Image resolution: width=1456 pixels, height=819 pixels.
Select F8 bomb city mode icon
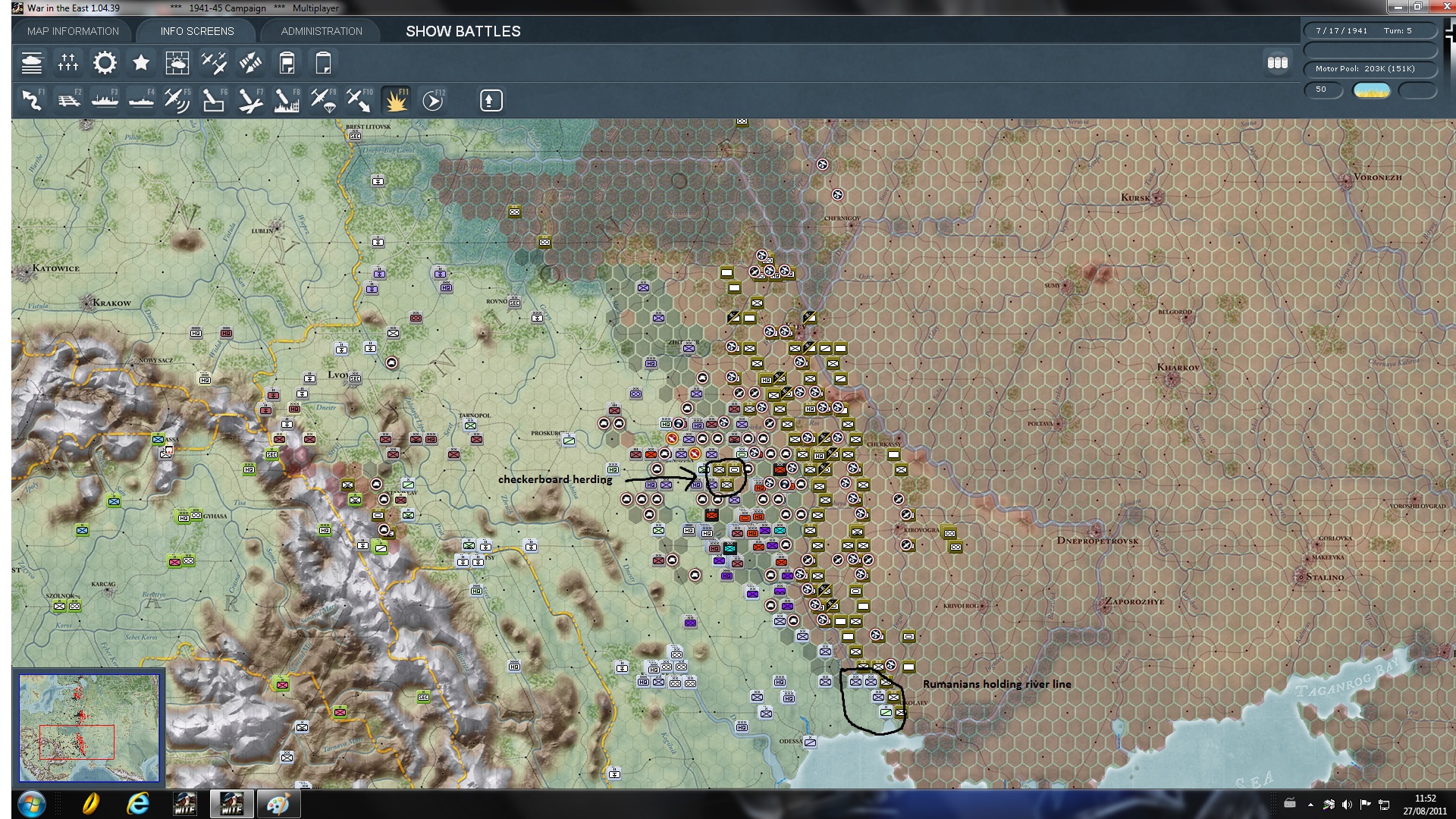pyautogui.click(x=287, y=100)
